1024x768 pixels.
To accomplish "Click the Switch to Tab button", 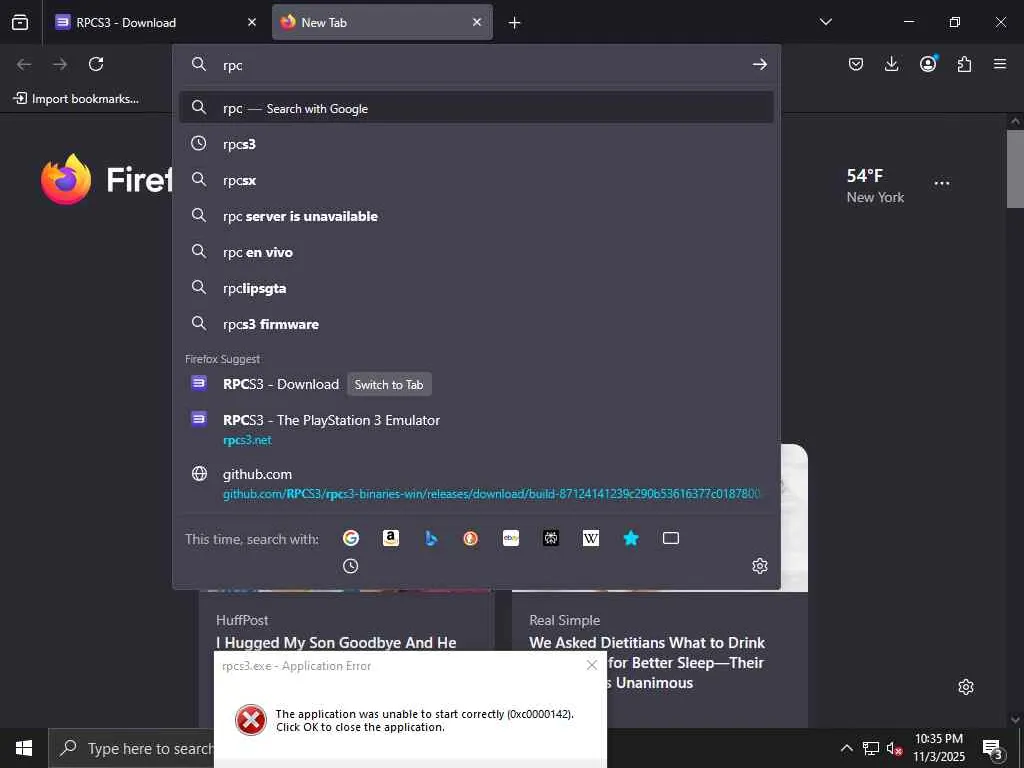I will point(389,385).
